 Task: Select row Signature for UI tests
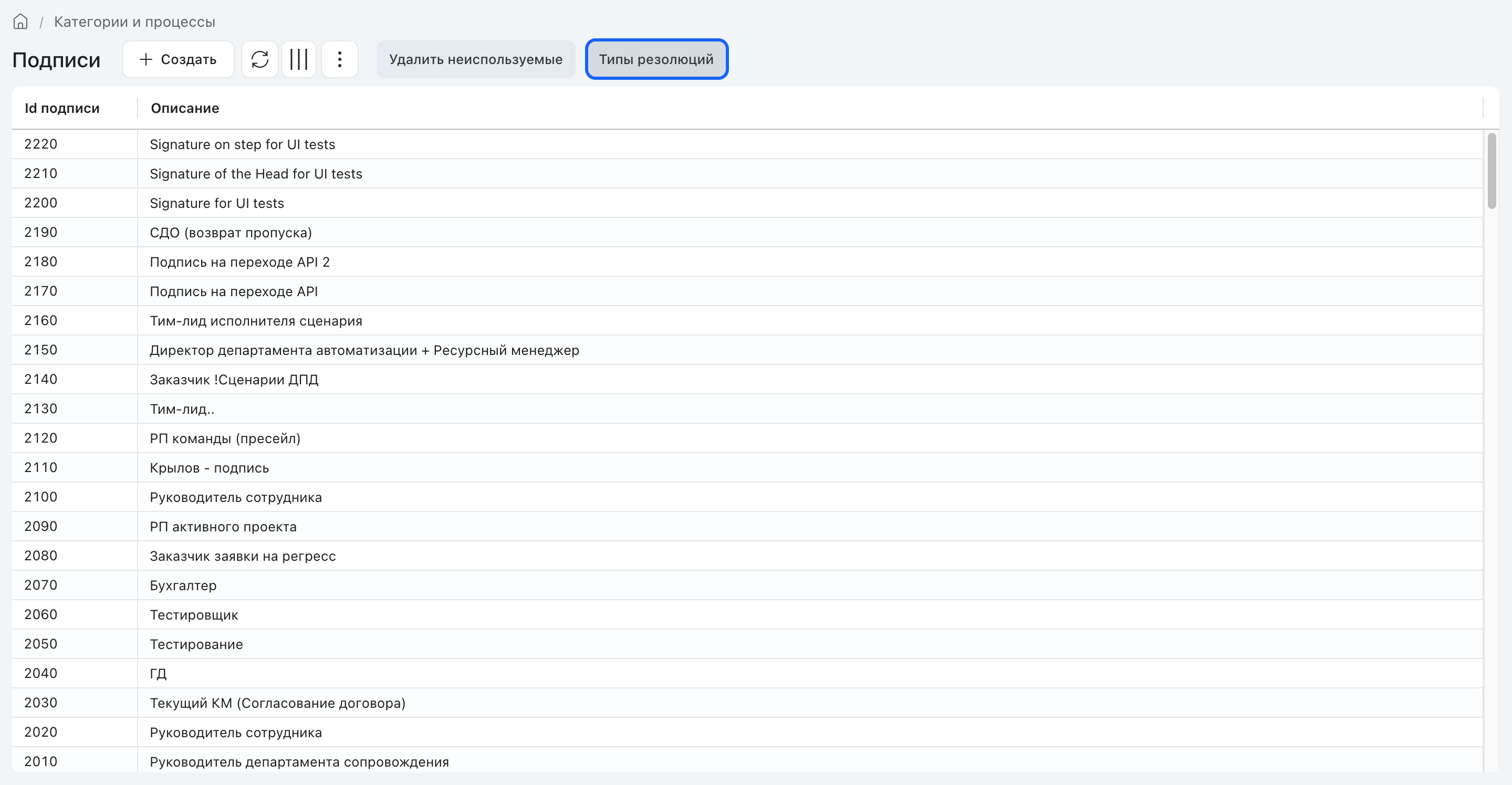click(x=747, y=203)
